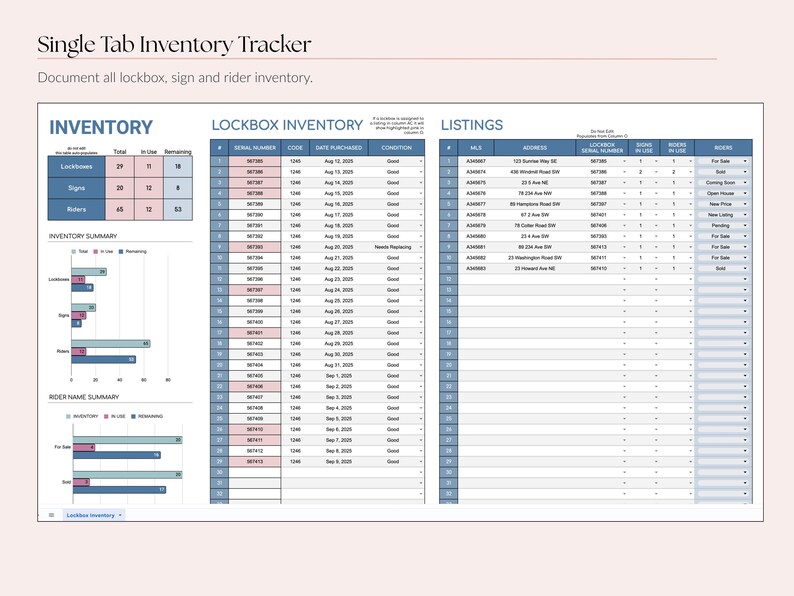The height and width of the screenshot is (596, 794).
Task: Click the LOCKBOX SERIAL NUMBER column header
Action: [602, 148]
